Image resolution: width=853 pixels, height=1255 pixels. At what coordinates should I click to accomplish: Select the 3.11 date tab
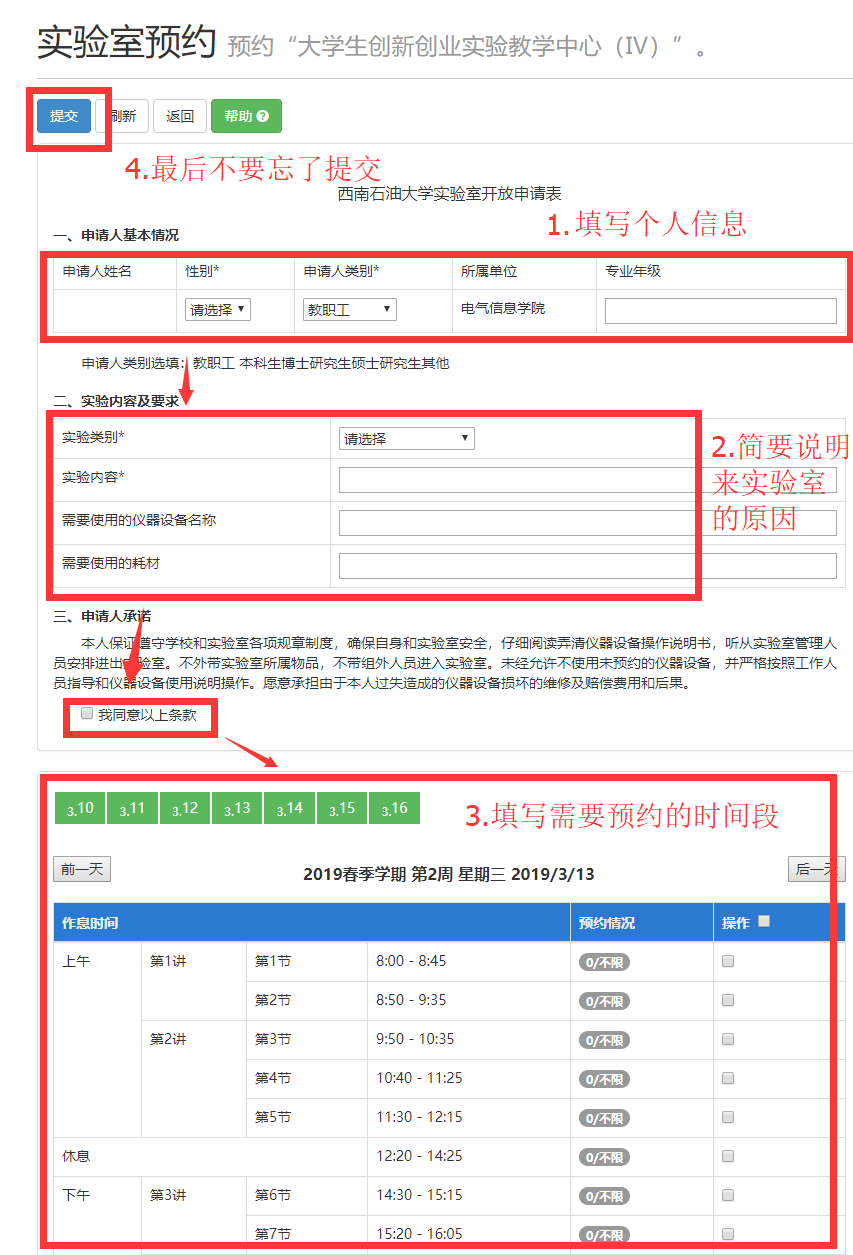[132, 808]
